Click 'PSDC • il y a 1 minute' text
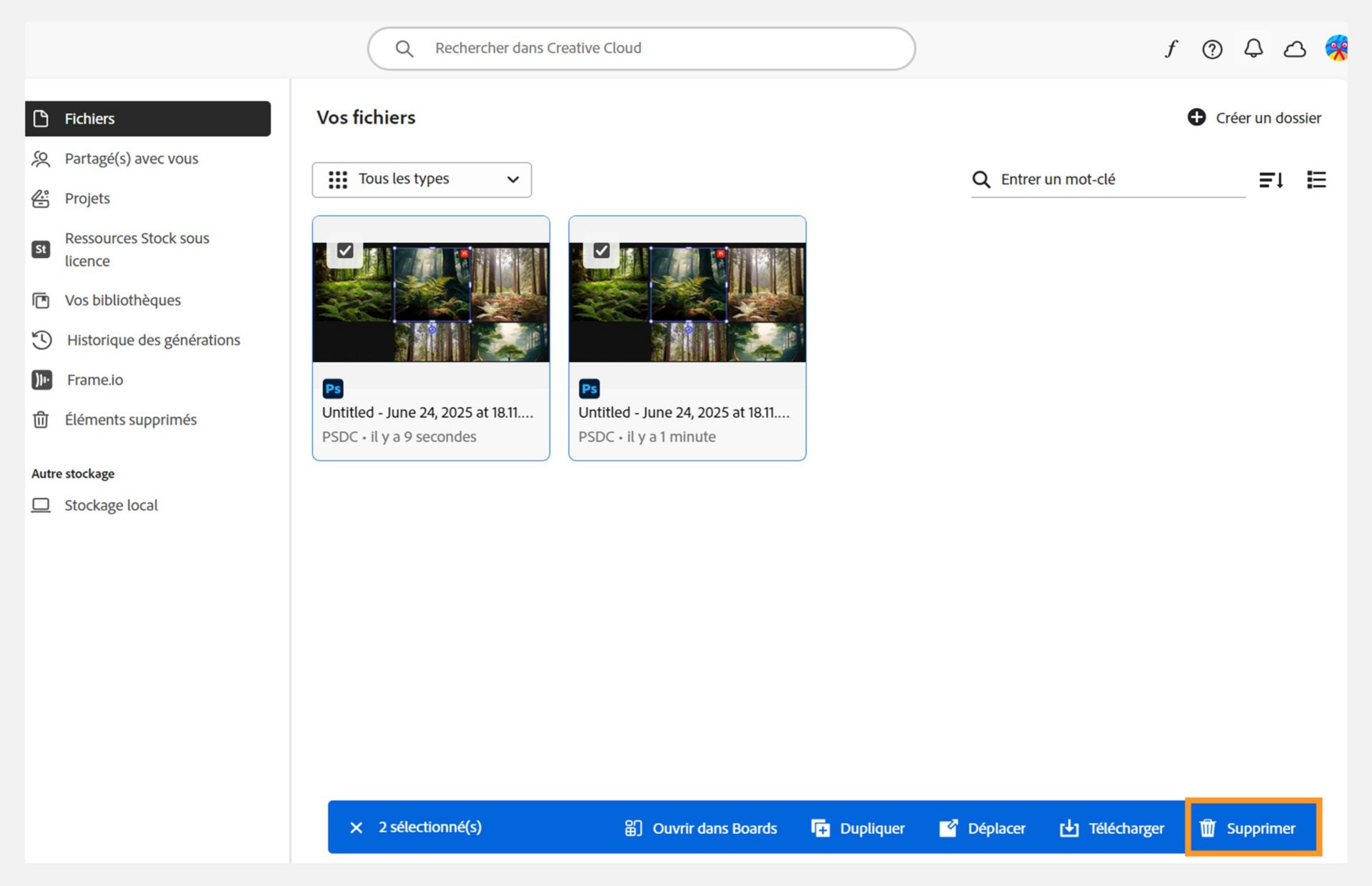The width and height of the screenshot is (1372, 886). tap(647, 437)
